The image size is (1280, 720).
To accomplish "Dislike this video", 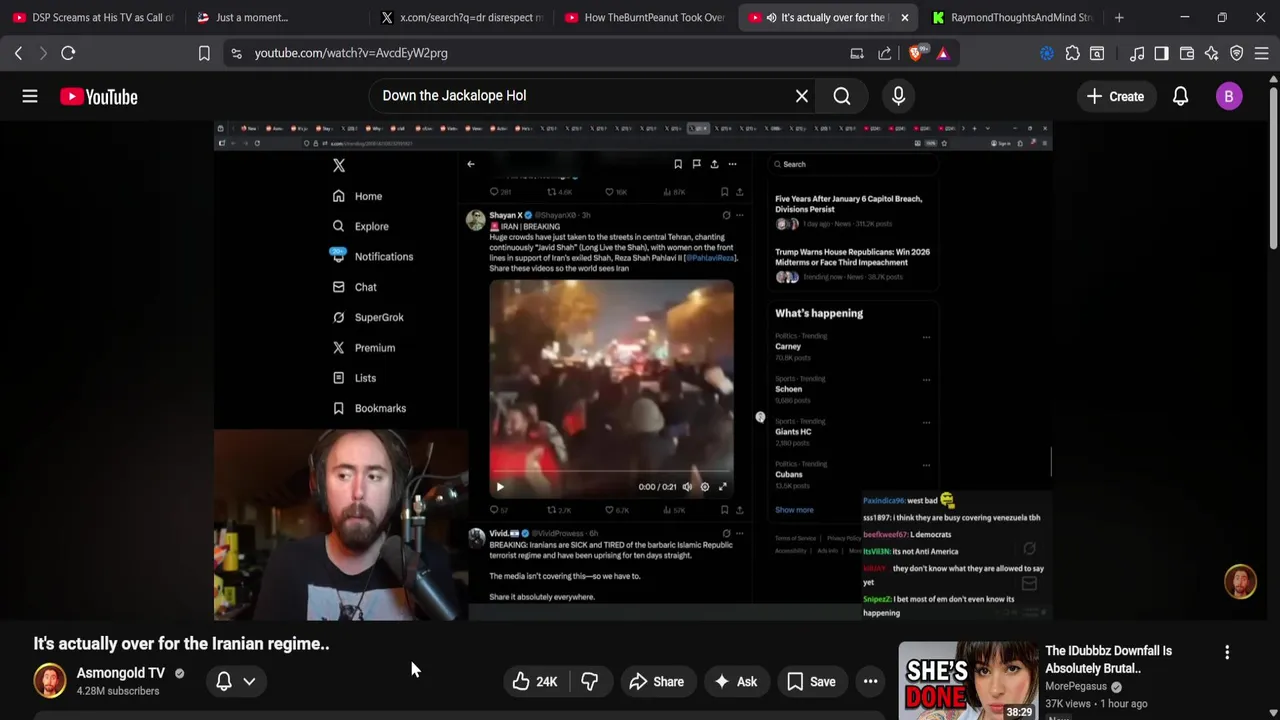I will [590, 681].
